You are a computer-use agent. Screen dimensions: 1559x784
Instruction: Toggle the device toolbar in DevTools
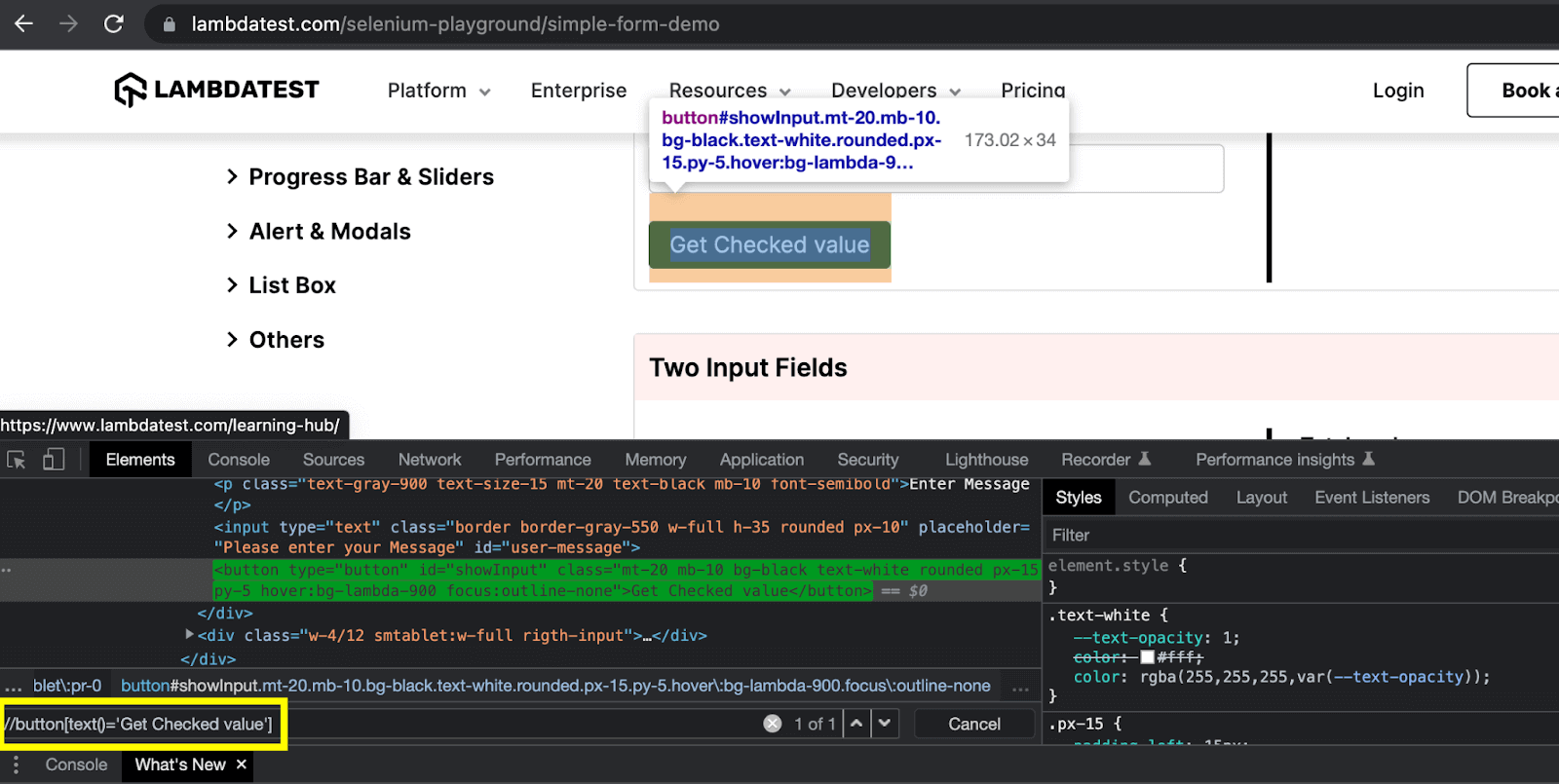point(54,460)
